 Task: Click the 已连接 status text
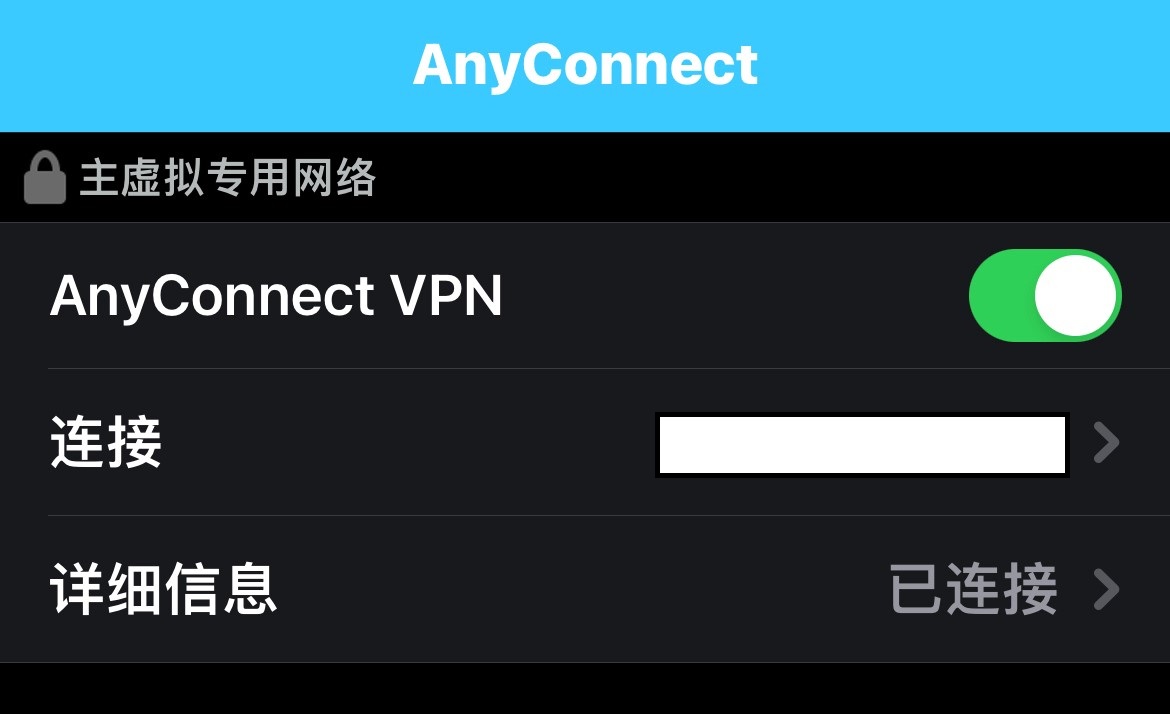pyautogui.click(x=974, y=589)
